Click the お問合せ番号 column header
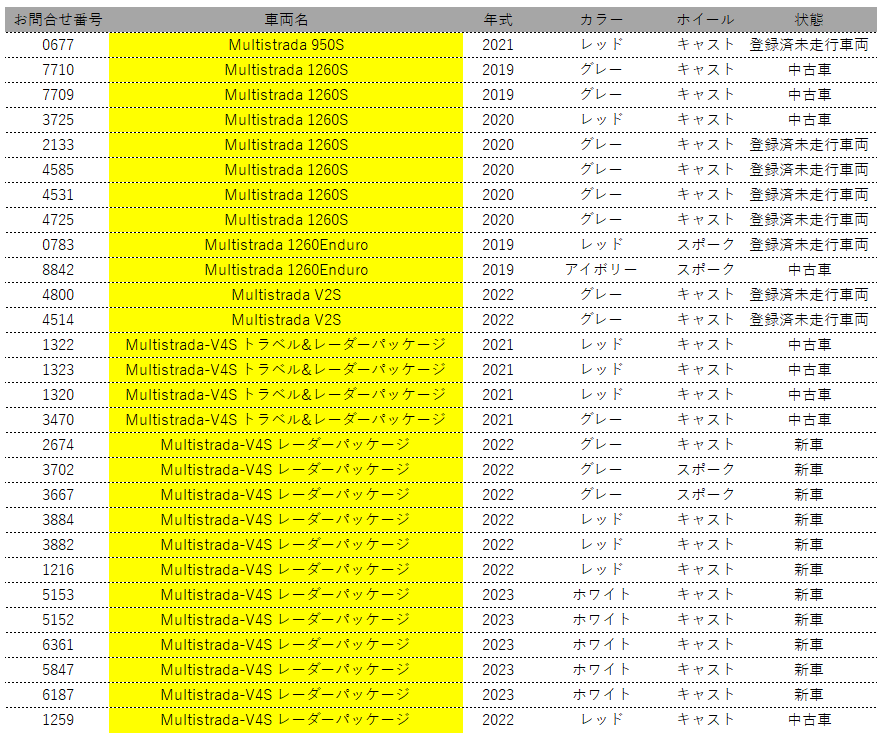Viewport: 882px width, 736px height. (58, 20)
